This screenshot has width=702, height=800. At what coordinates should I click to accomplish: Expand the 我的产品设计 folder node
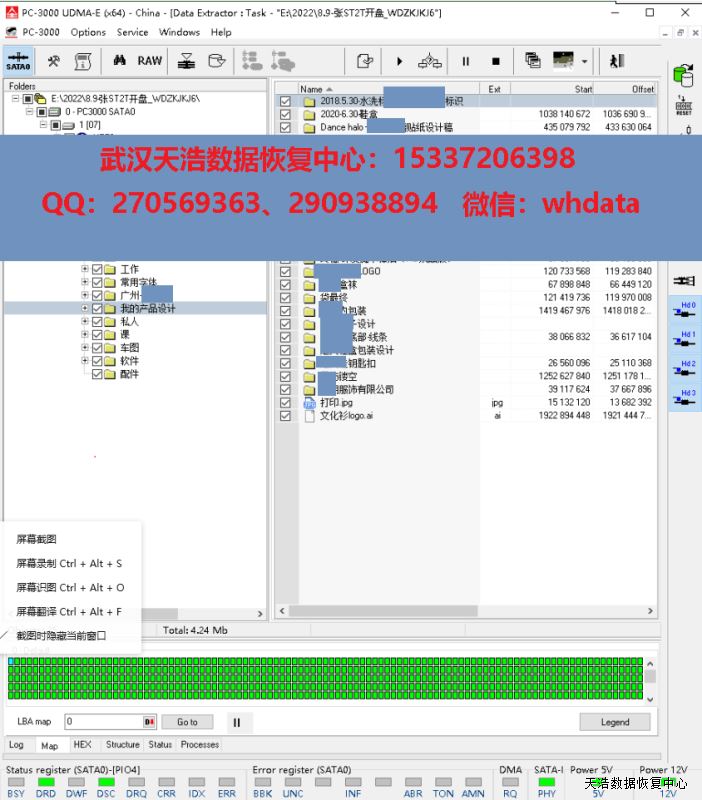85,309
